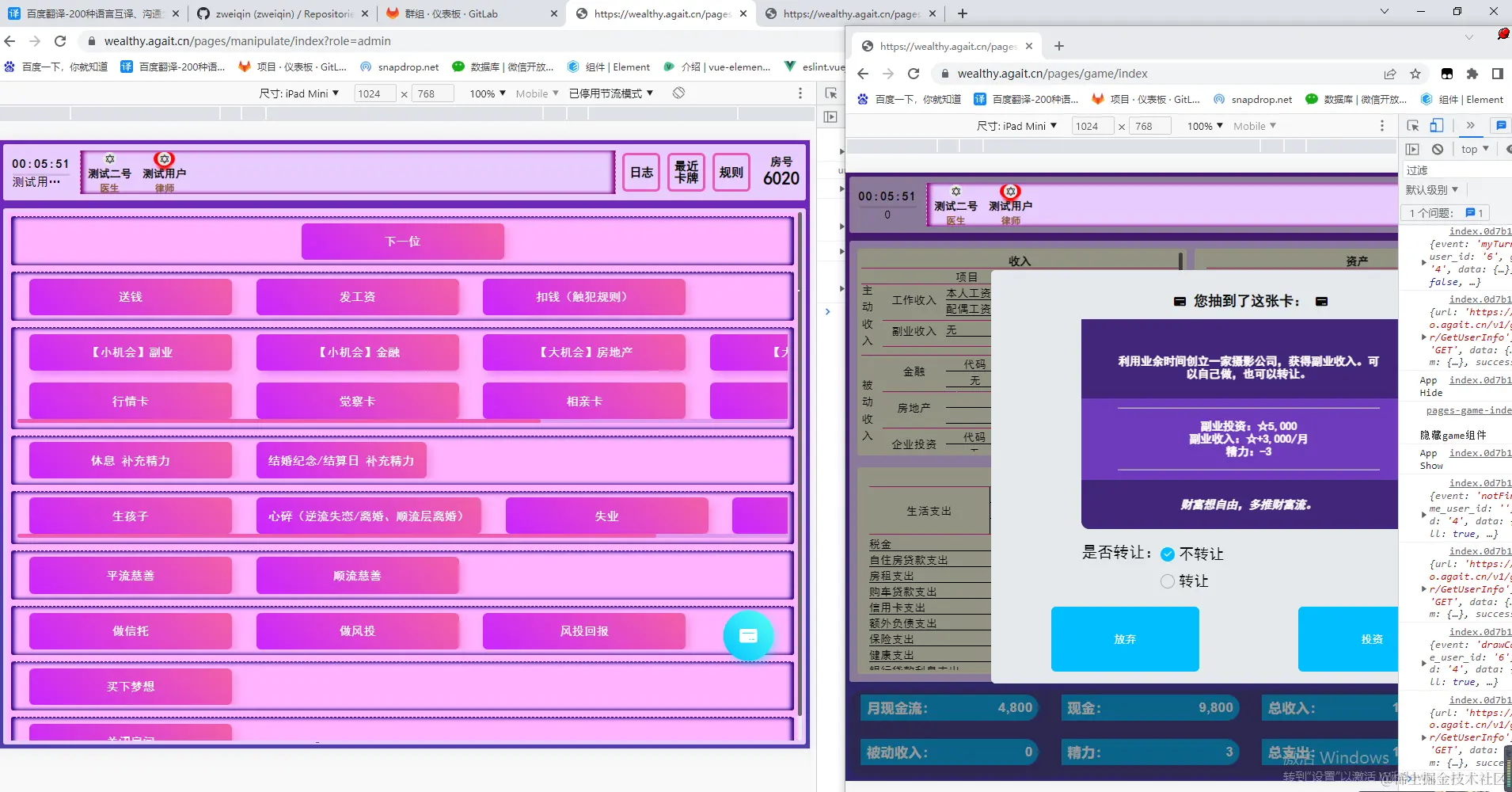Click the 发工资 button

pyautogui.click(x=358, y=296)
